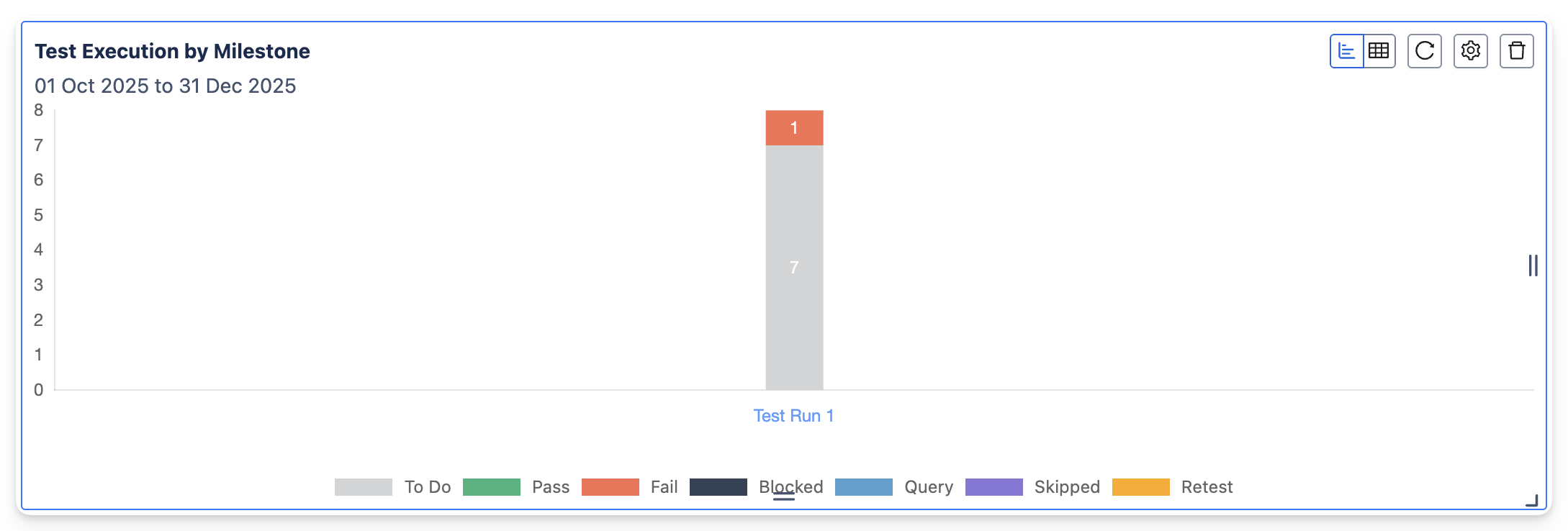
Task: Click the bottom-right corner resize handle
Action: (1531, 501)
